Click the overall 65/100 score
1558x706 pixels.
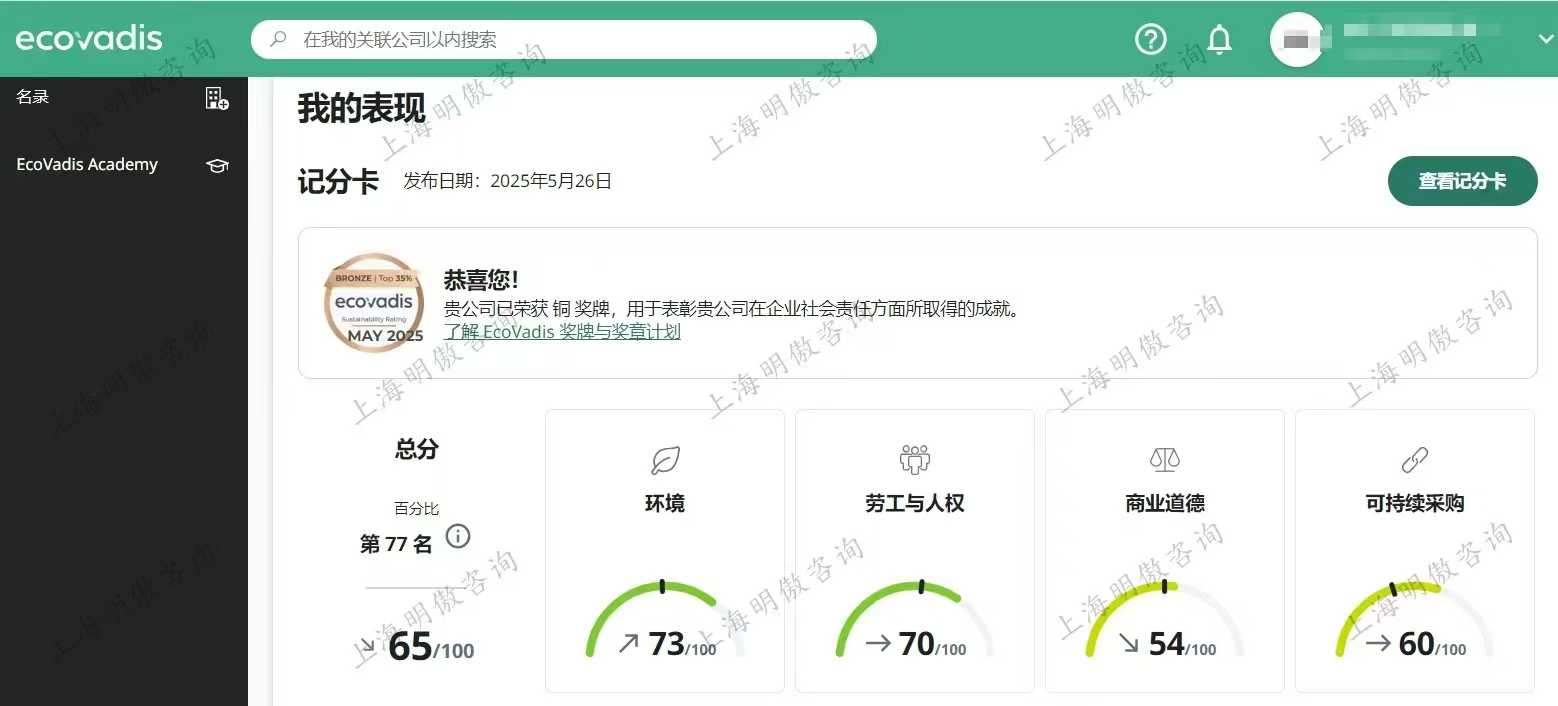click(x=431, y=647)
